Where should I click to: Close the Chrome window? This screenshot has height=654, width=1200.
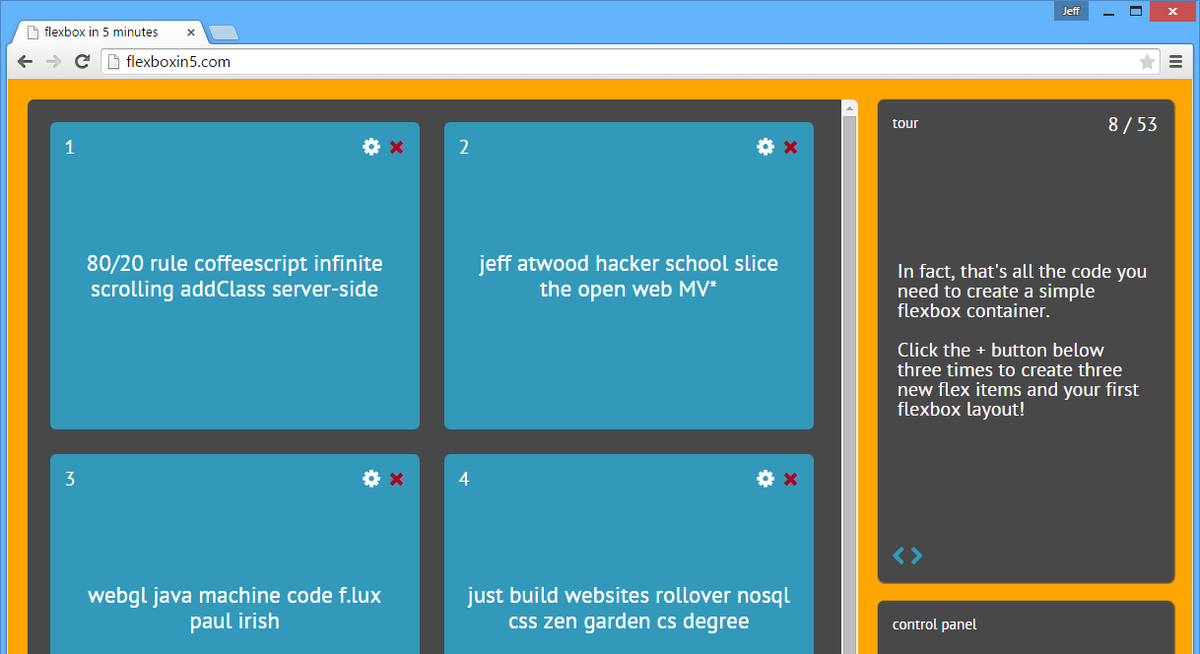[1173, 11]
